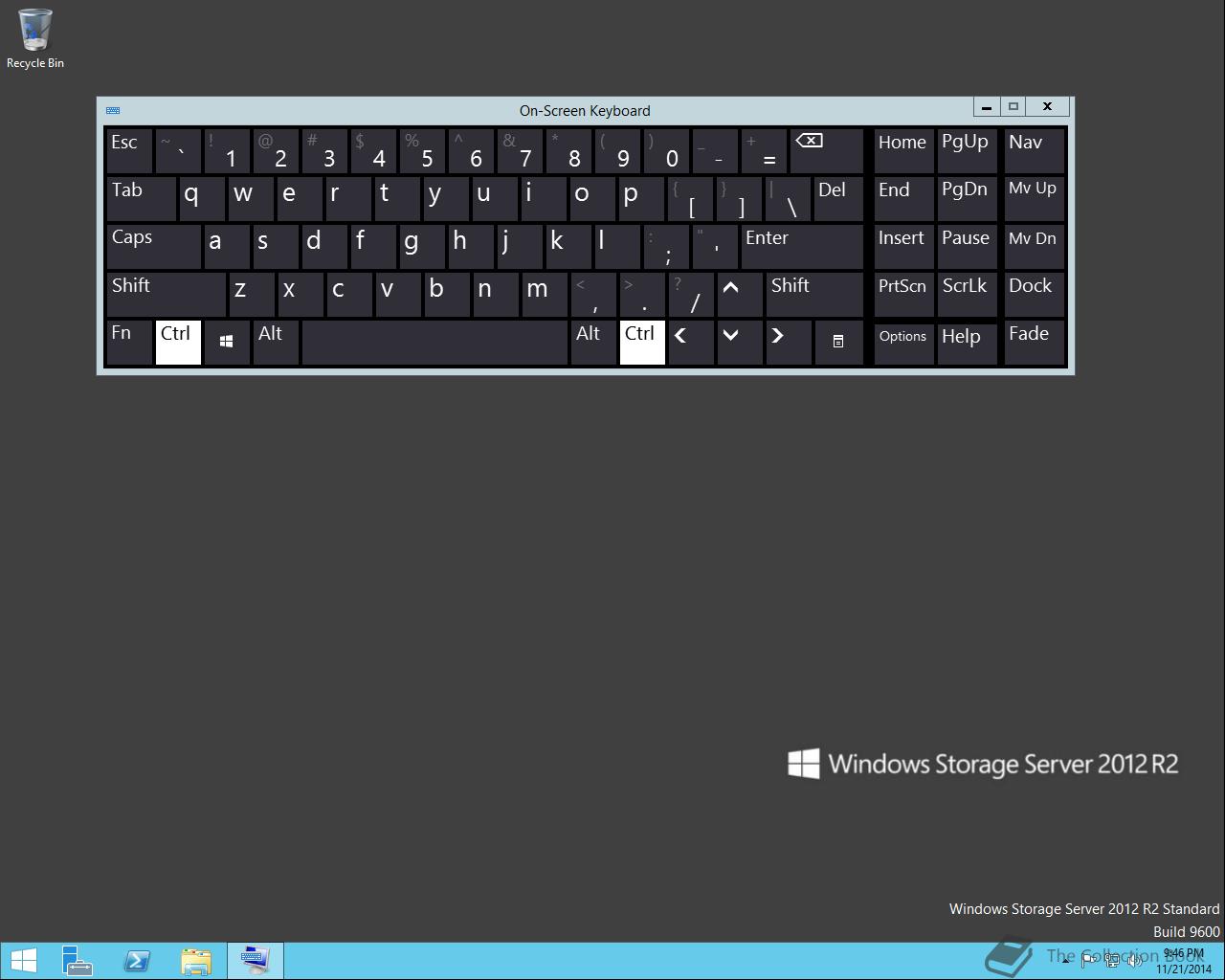1225x980 pixels.
Task: Toggle the right Shift key
Action: (x=814, y=295)
